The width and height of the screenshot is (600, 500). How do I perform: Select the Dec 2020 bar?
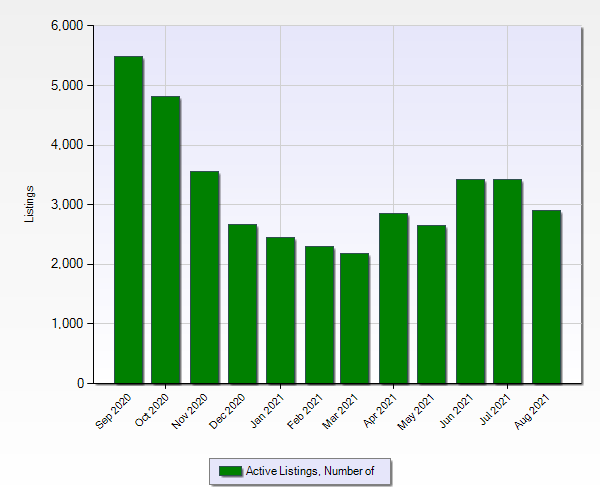click(x=242, y=304)
